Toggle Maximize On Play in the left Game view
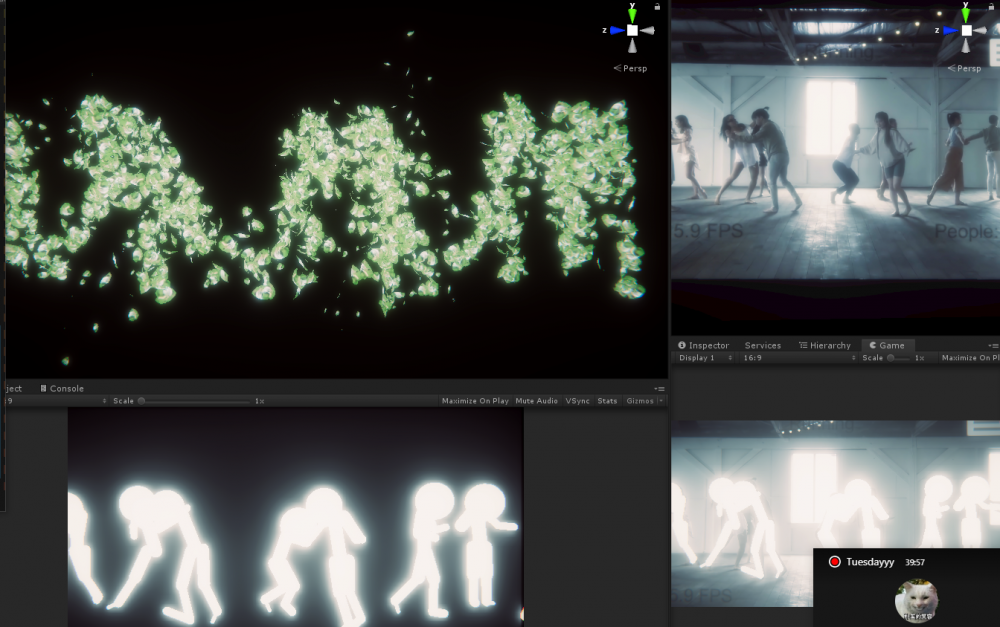The height and width of the screenshot is (627, 1000). coord(475,401)
